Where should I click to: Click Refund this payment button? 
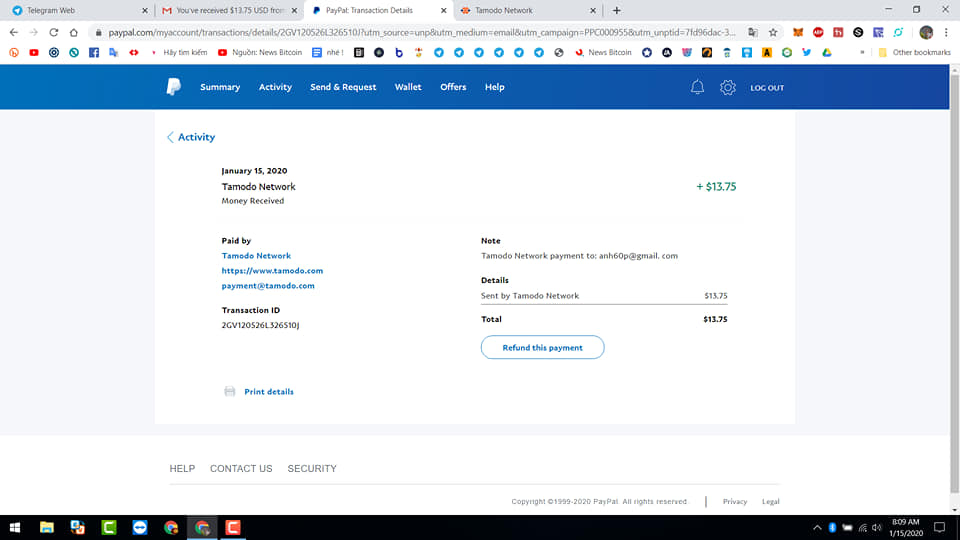[x=542, y=347]
